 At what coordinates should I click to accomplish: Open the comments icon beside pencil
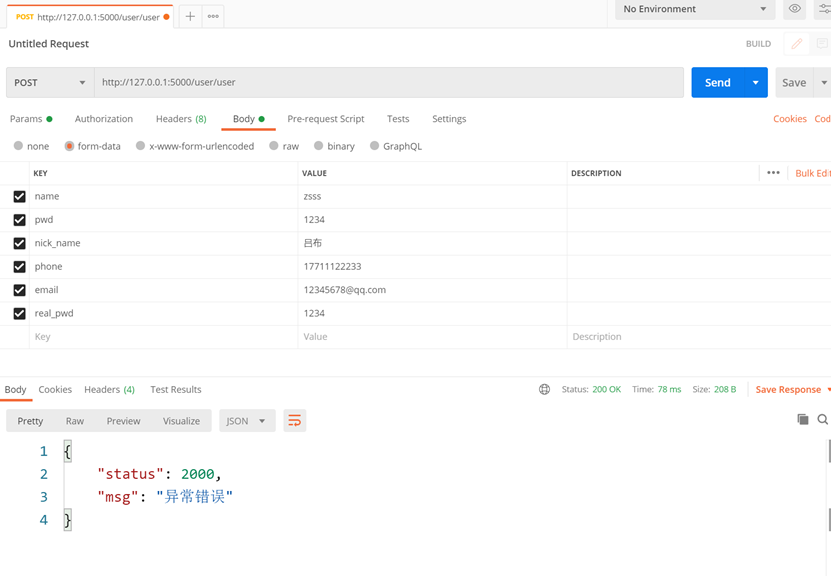pos(821,43)
